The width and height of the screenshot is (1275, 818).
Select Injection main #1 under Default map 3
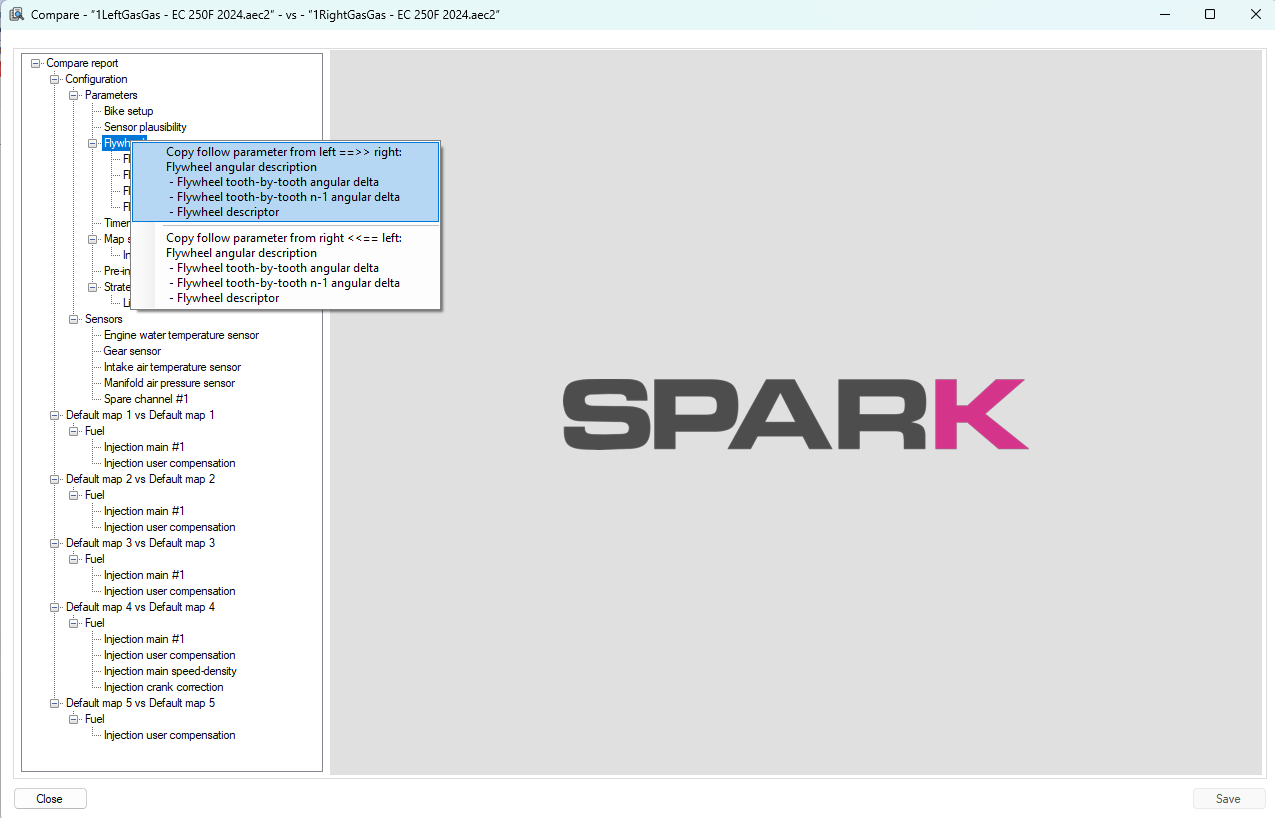144,575
